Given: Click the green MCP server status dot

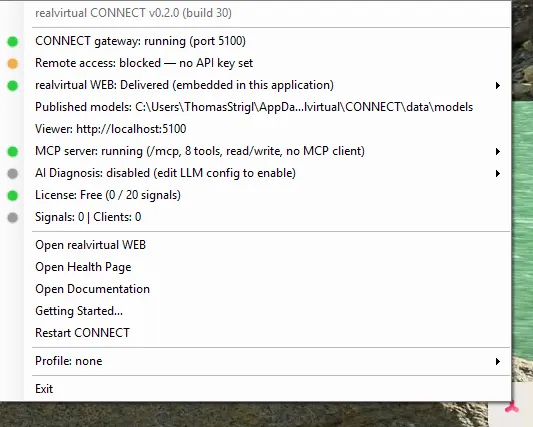Looking at the screenshot, I should click(x=13, y=152).
